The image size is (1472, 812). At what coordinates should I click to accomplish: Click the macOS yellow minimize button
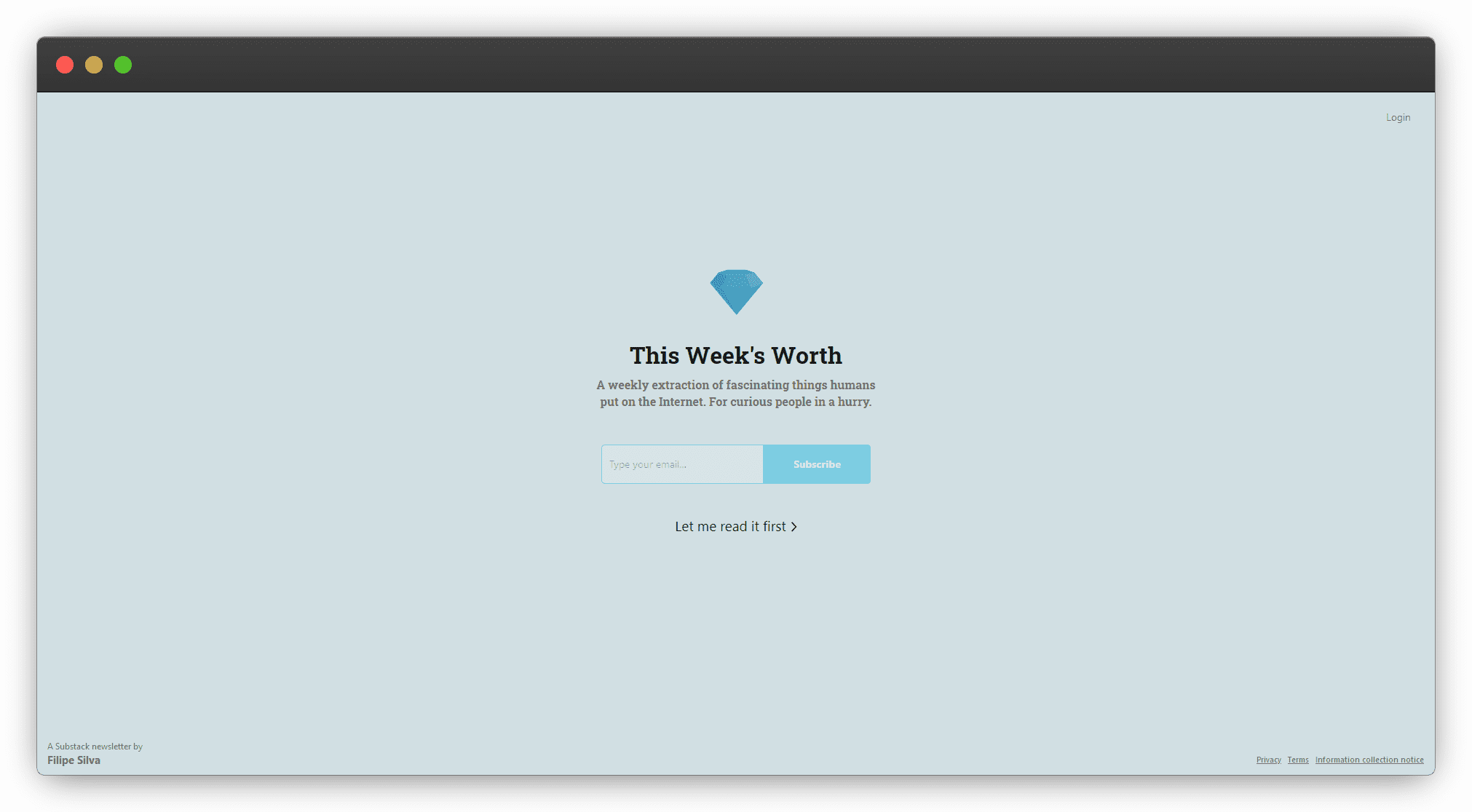[94, 64]
